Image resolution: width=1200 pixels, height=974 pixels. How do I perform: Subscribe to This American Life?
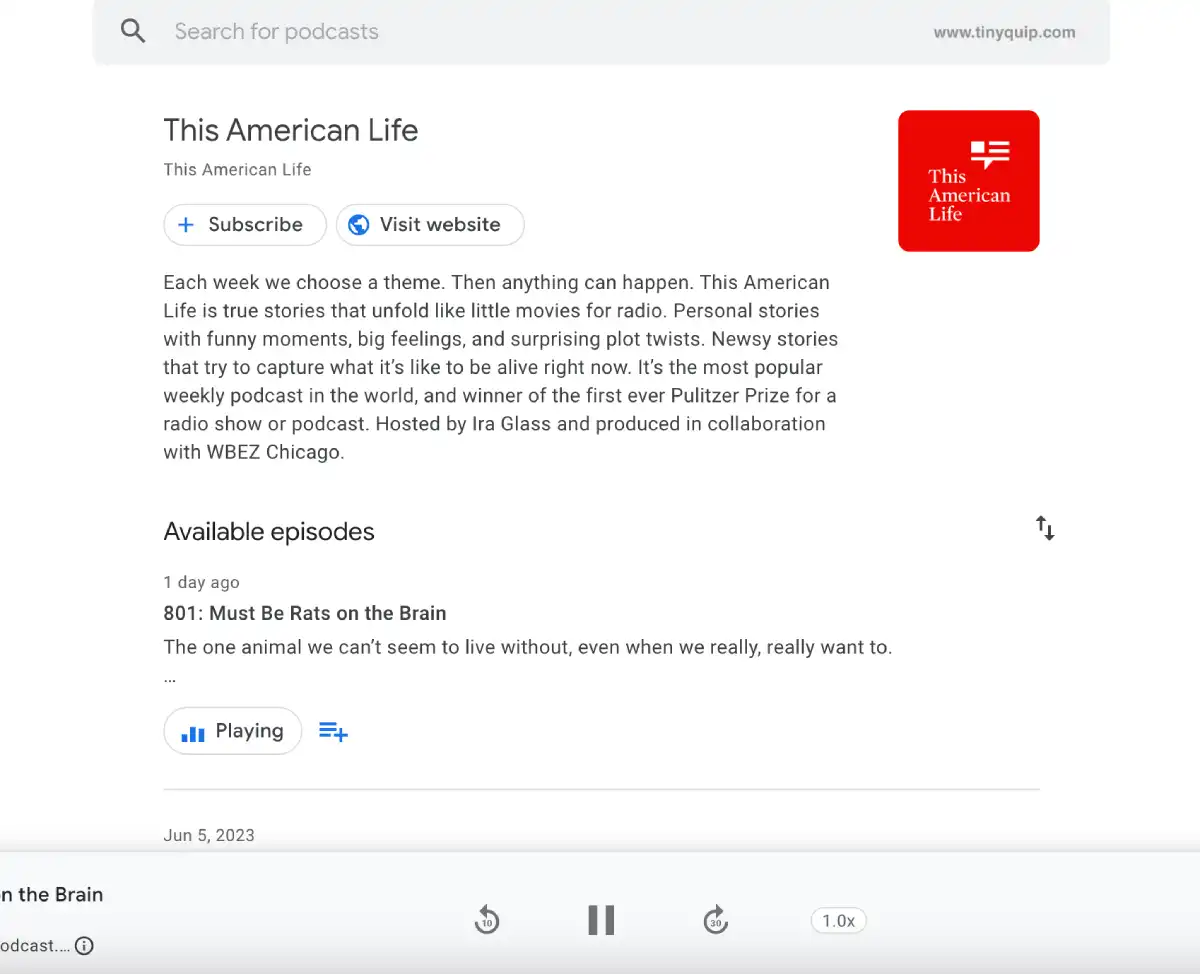point(244,224)
